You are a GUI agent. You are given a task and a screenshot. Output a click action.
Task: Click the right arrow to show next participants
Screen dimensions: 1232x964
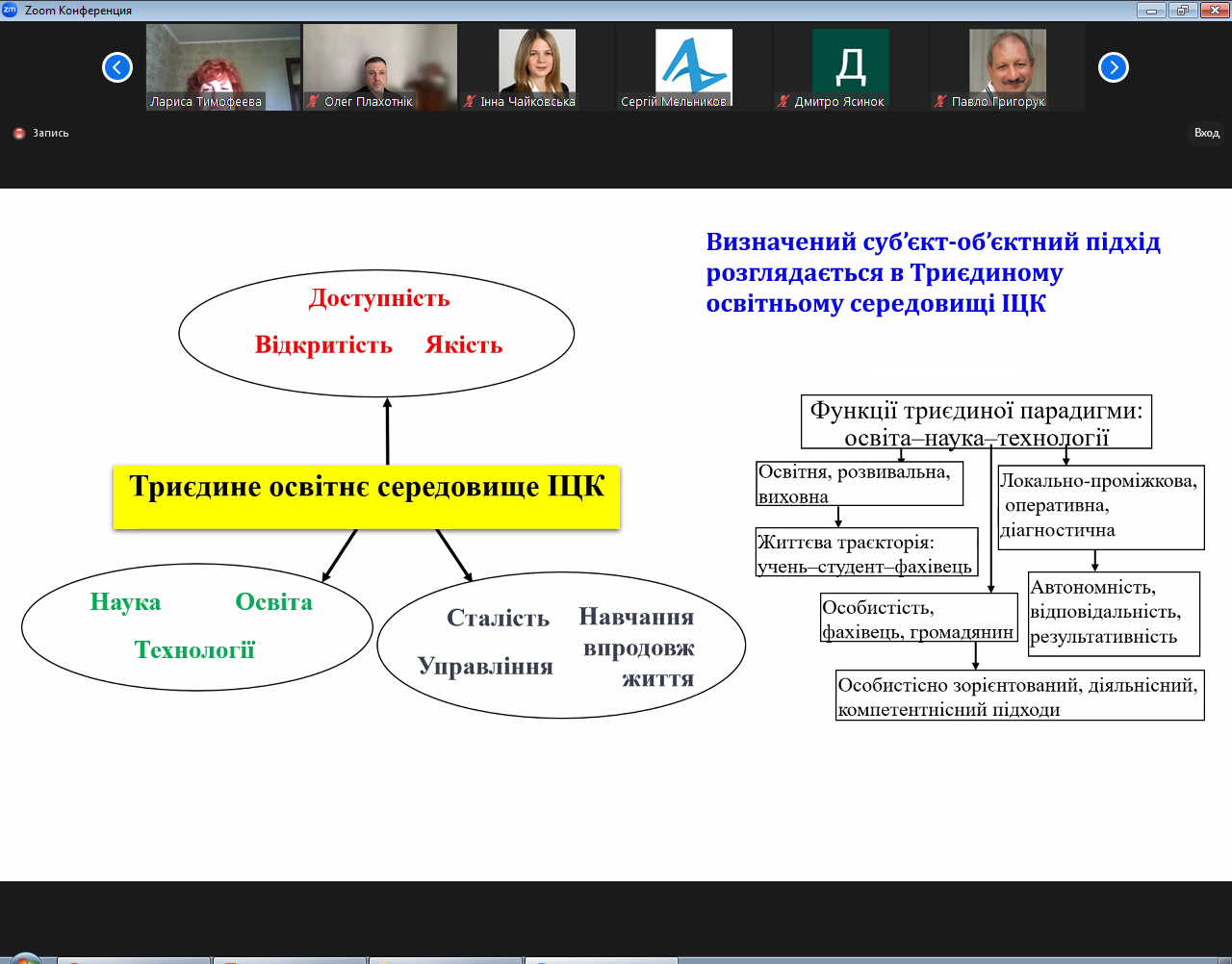coord(1114,67)
